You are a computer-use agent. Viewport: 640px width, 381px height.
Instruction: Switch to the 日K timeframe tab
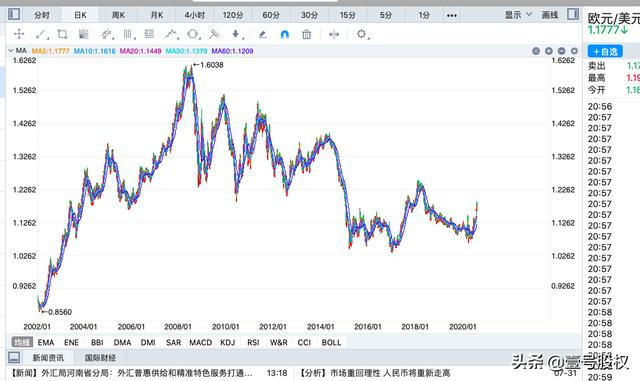pyautogui.click(x=80, y=15)
